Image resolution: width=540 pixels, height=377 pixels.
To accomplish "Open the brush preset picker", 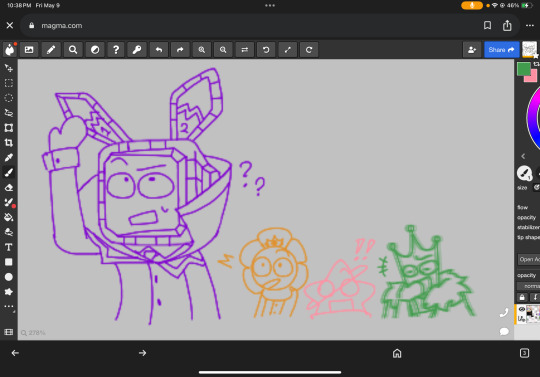I will click(525, 173).
